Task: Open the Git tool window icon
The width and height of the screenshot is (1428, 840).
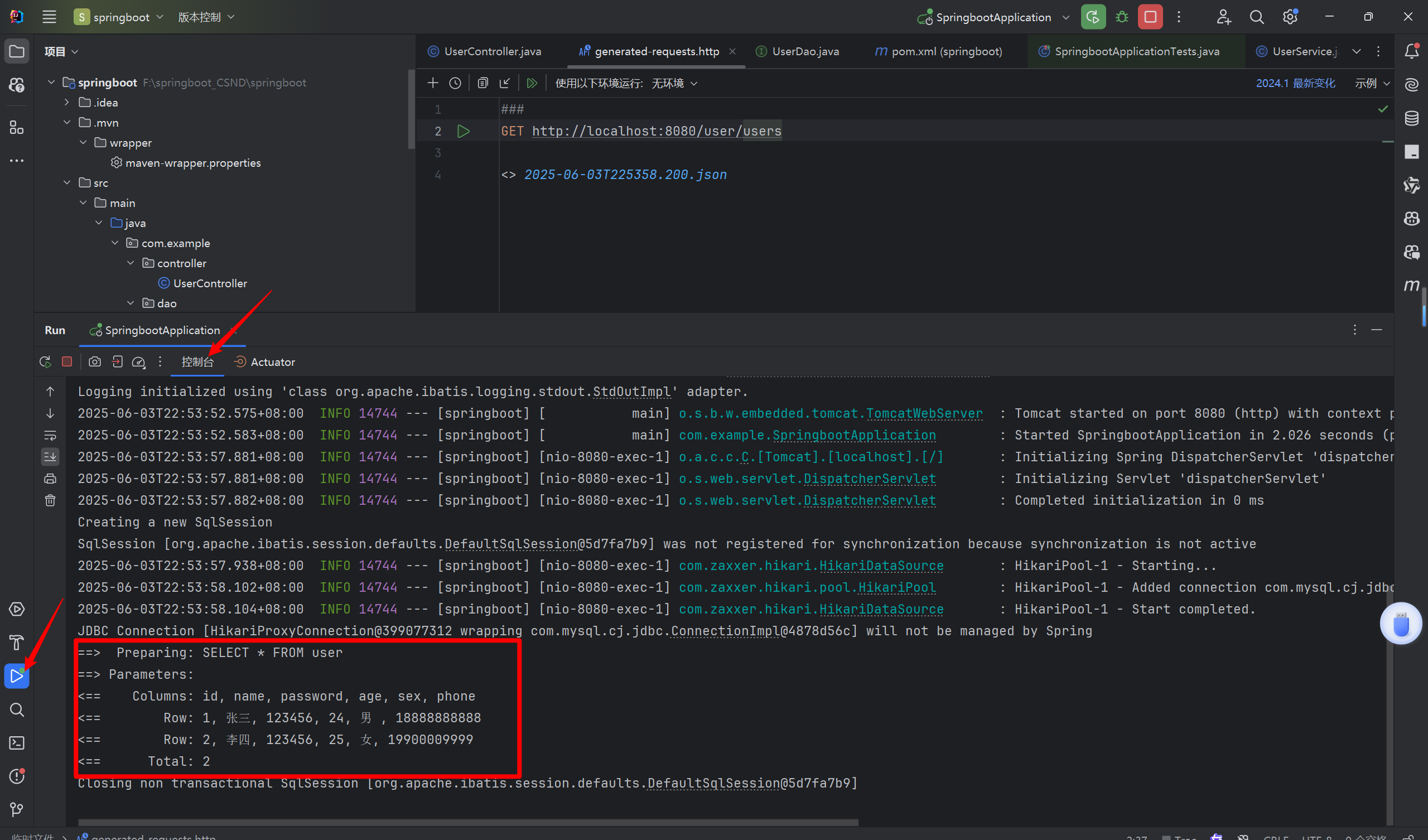Action: tap(16, 809)
